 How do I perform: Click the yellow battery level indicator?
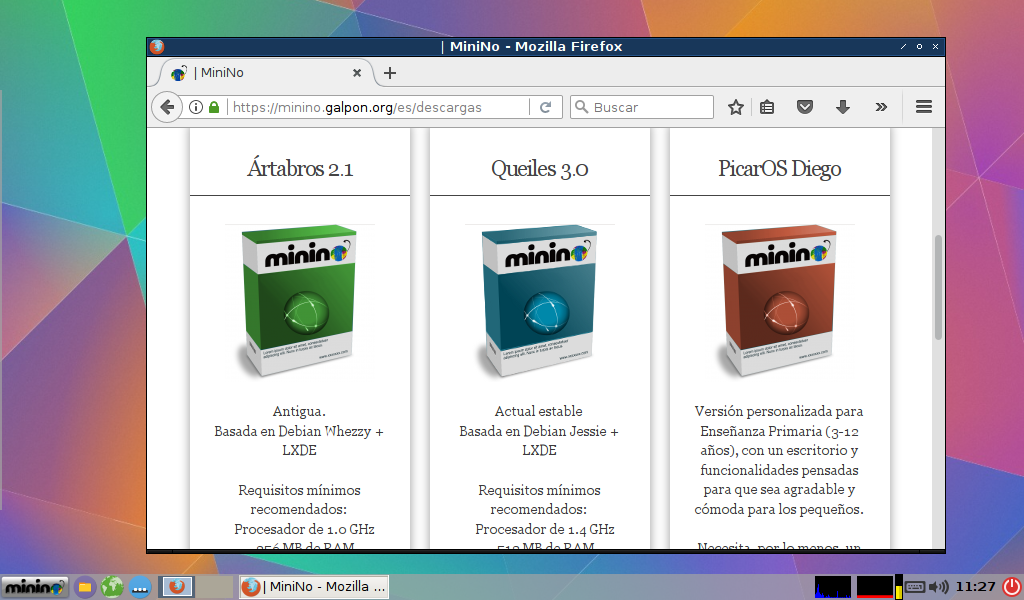click(899, 587)
